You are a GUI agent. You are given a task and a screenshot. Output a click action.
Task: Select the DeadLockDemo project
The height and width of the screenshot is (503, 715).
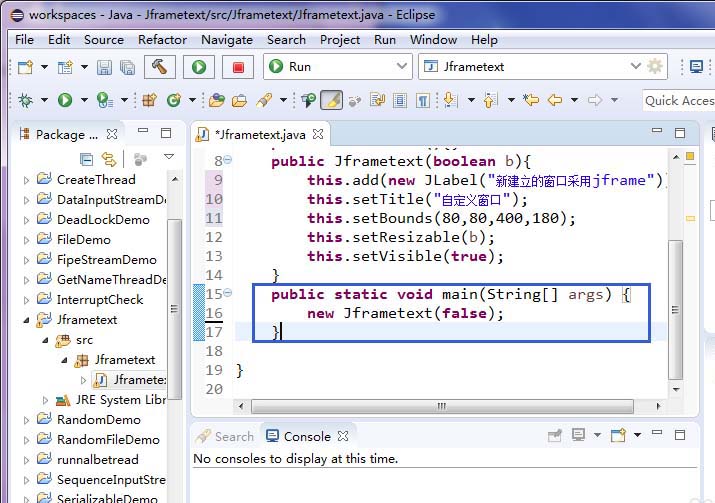(102, 220)
